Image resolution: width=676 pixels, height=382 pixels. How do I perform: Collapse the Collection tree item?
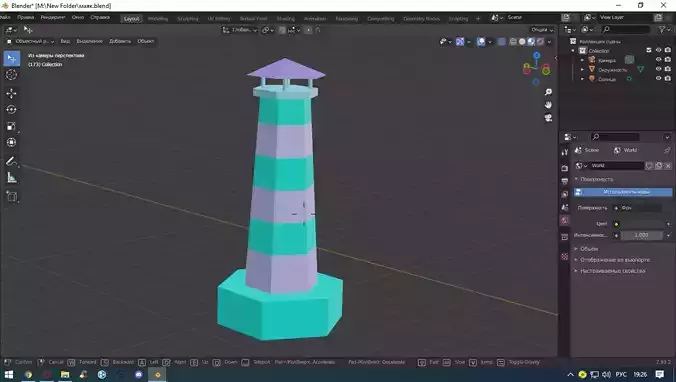click(573, 50)
